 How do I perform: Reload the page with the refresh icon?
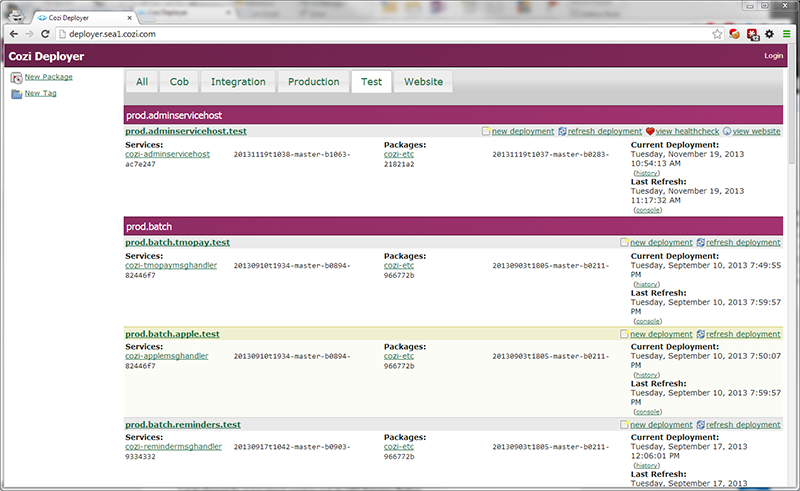(45, 34)
